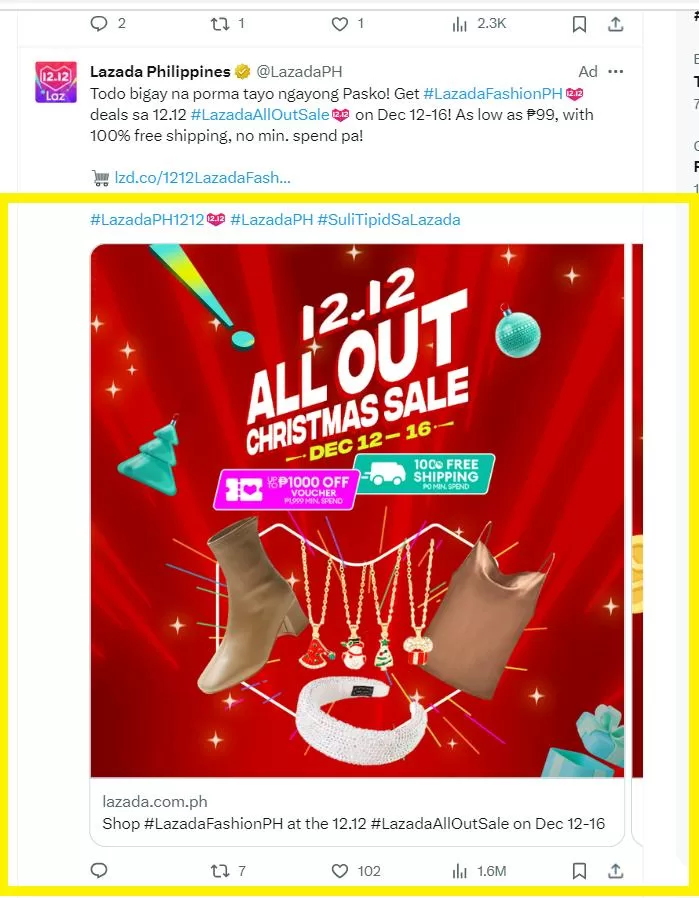Retweet the Lazada ad with 7 reposts

tap(220, 871)
